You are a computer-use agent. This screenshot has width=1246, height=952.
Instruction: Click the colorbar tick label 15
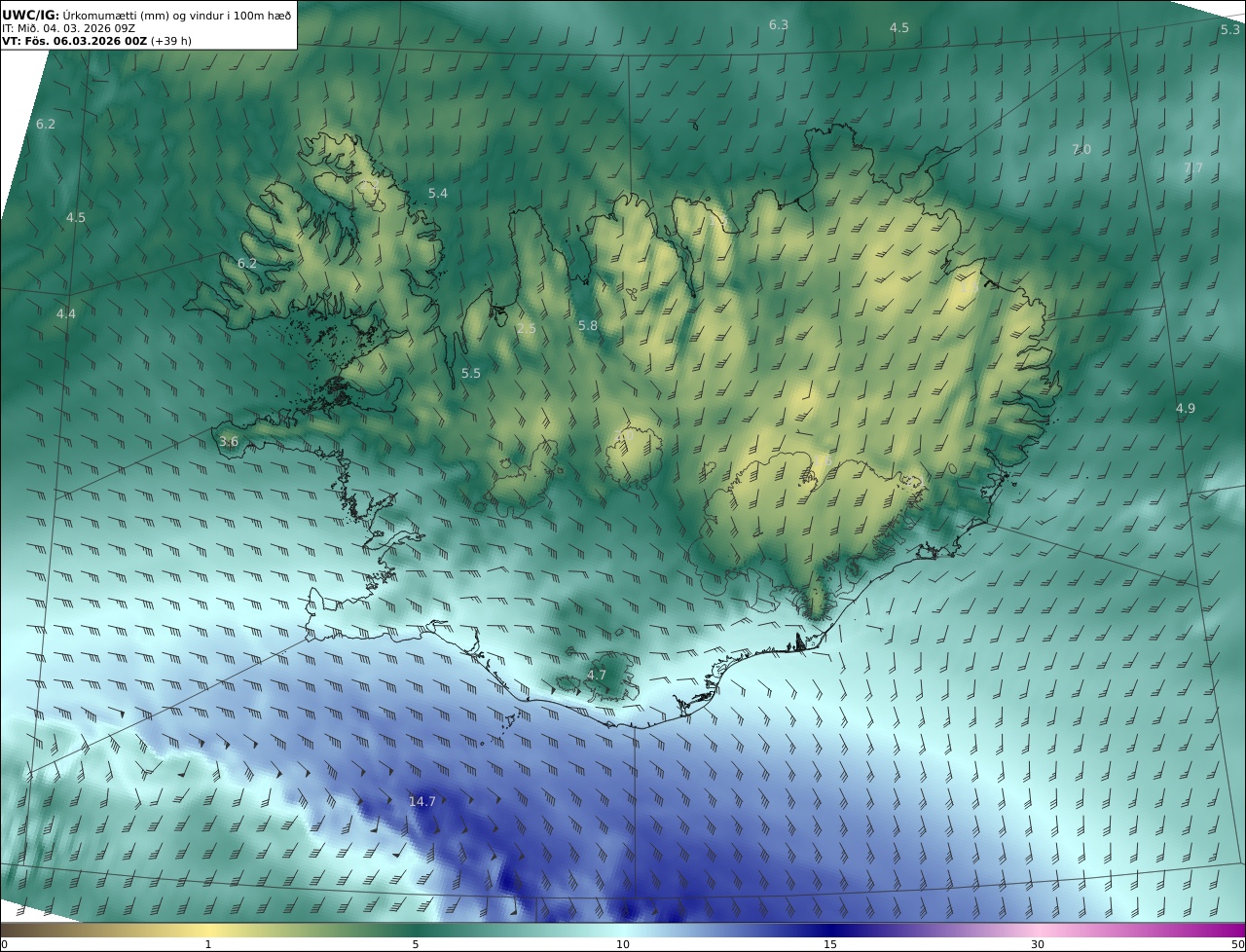830,944
